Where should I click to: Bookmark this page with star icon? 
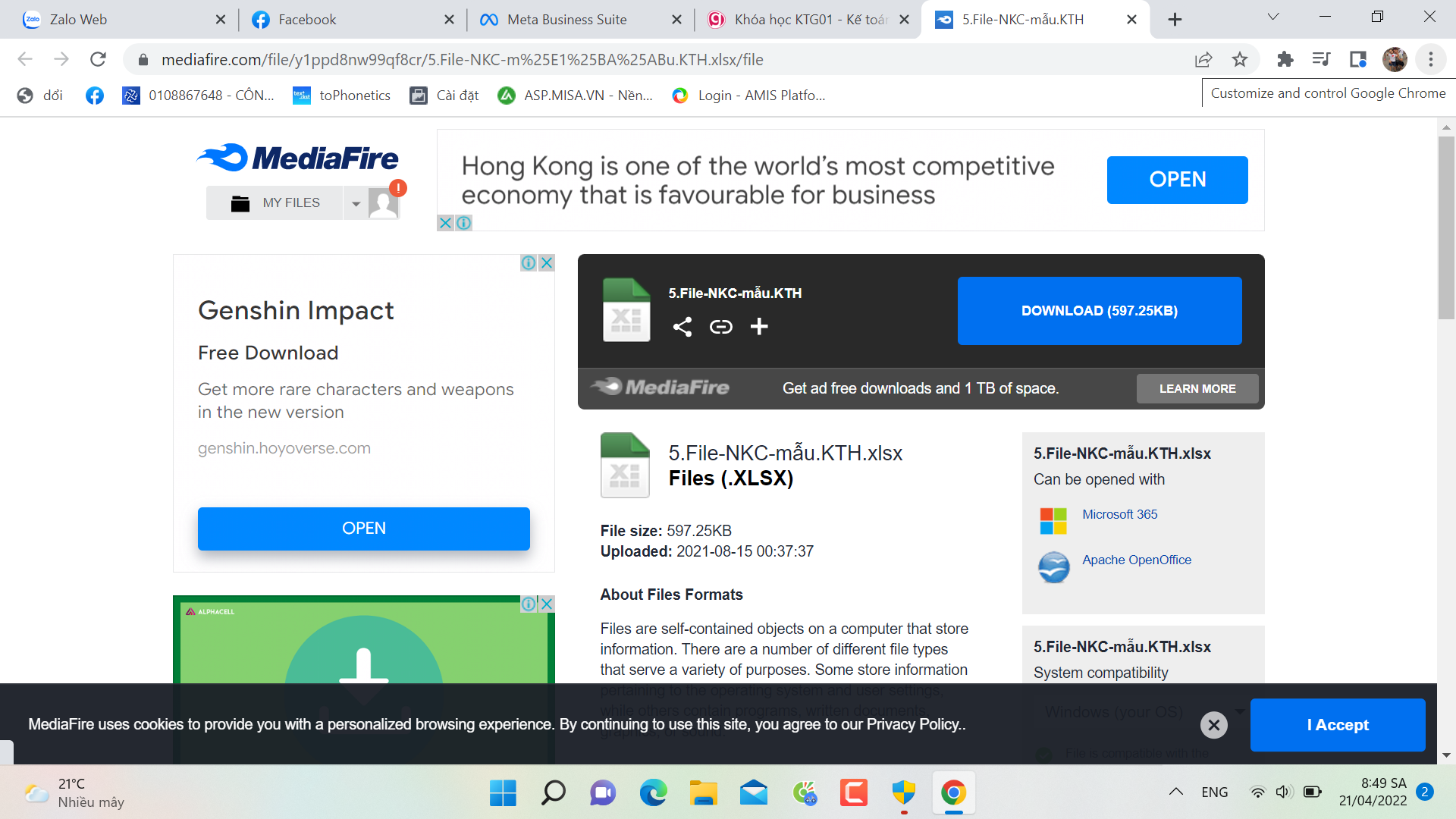pyautogui.click(x=1240, y=59)
